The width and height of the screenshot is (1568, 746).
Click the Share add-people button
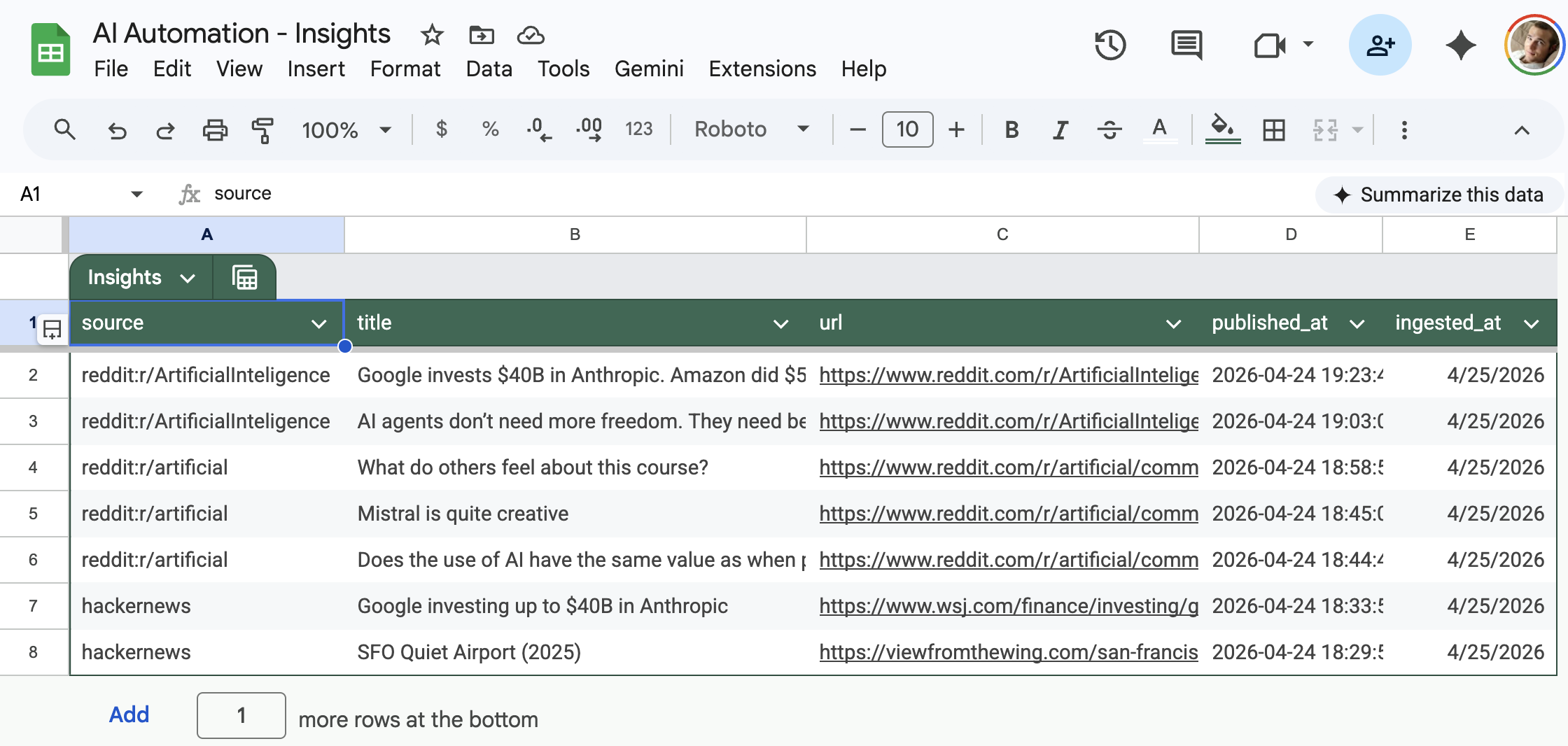[1380, 45]
